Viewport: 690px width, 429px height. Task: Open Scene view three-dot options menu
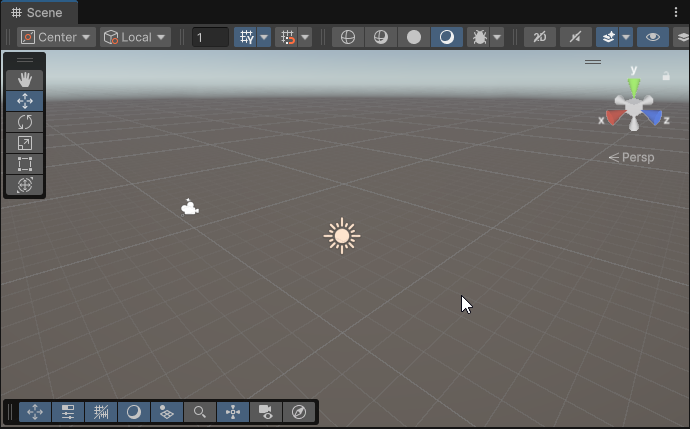point(676,12)
